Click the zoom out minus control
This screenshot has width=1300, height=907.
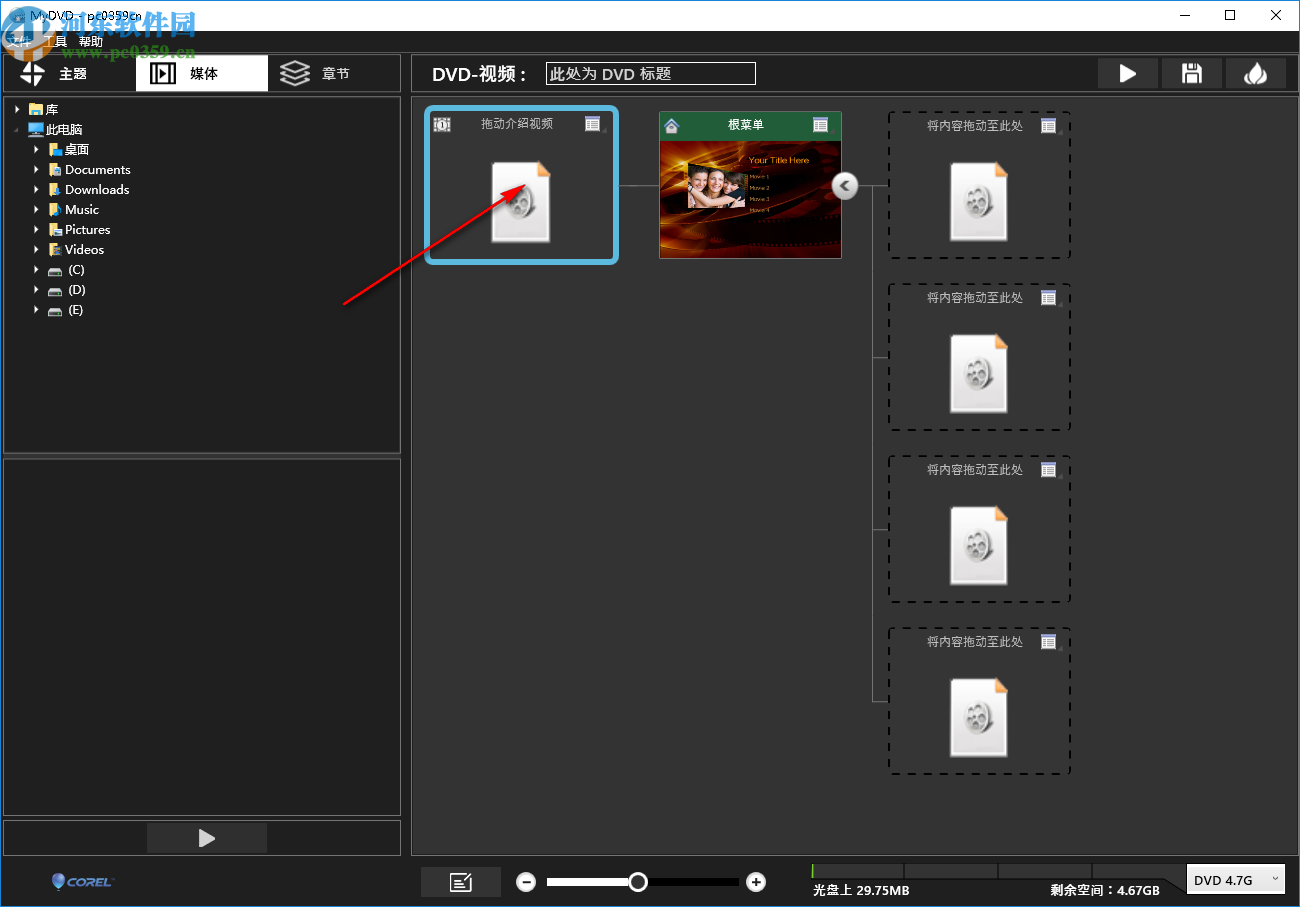pyautogui.click(x=526, y=881)
